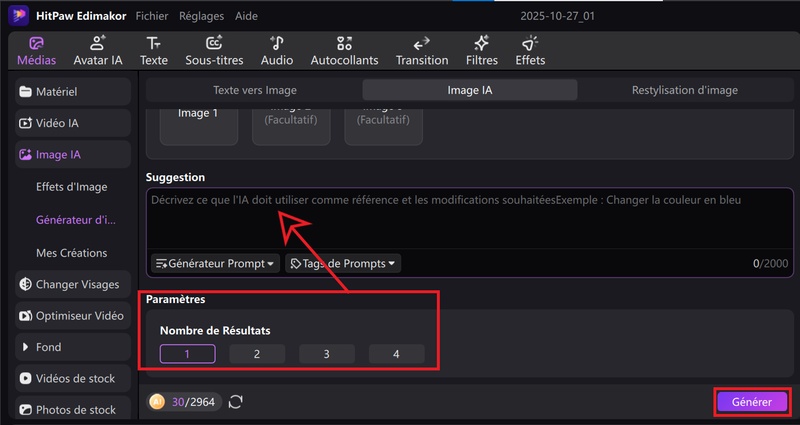Open the Réglages menu
The height and width of the screenshot is (425, 800).
(201, 17)
